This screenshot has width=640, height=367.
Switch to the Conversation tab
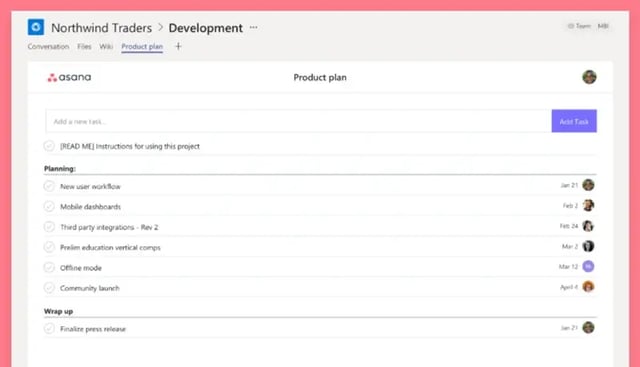48,47
